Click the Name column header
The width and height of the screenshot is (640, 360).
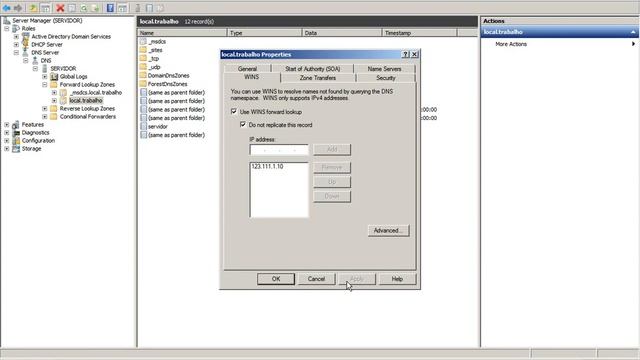click(x=182, y=33)
